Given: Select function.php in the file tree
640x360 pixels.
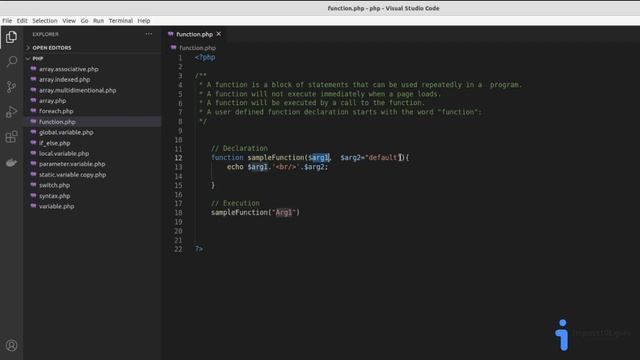Looking at the screenshot, I should click(57, 122).
